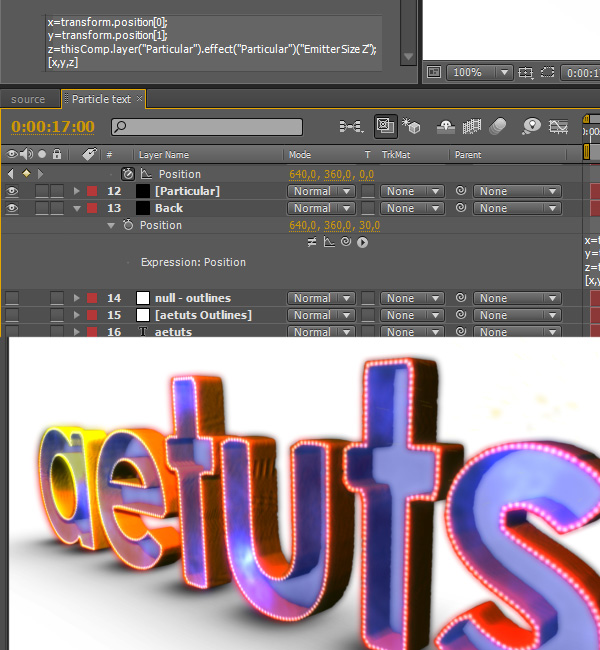The height and width of the screenshot is (650, 600).
Task: Collapse the Back layer properties
Action: tap(77, 208)
